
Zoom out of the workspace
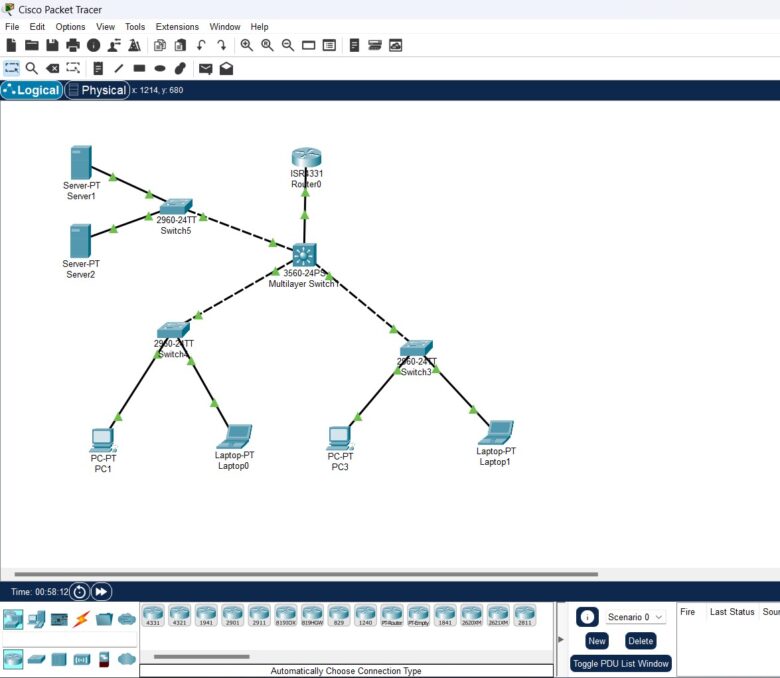[x=288, y=45]
